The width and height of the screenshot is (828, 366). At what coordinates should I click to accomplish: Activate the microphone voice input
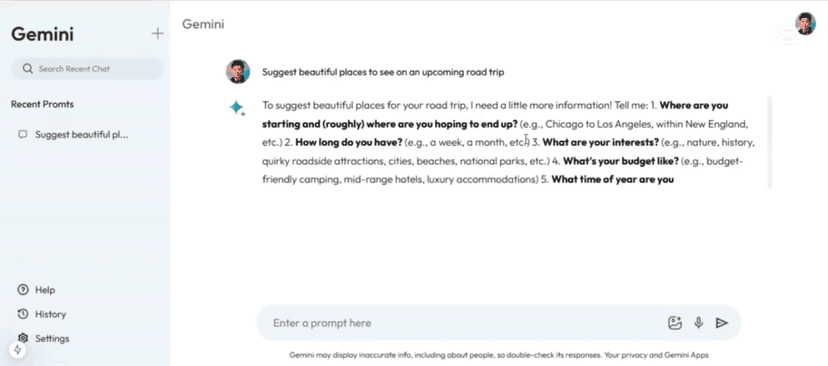[699, 323]
